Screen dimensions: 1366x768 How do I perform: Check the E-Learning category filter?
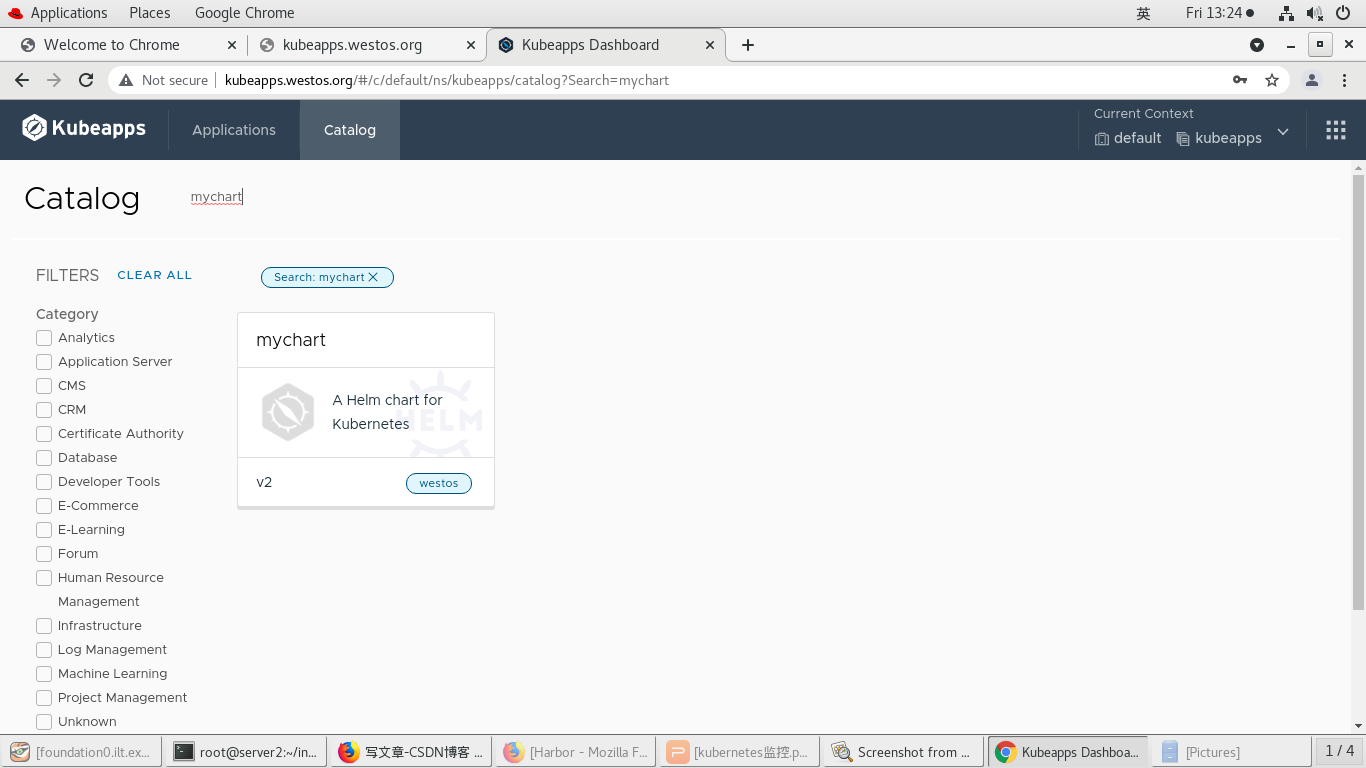pyautogui.click(x=44, y=530)
